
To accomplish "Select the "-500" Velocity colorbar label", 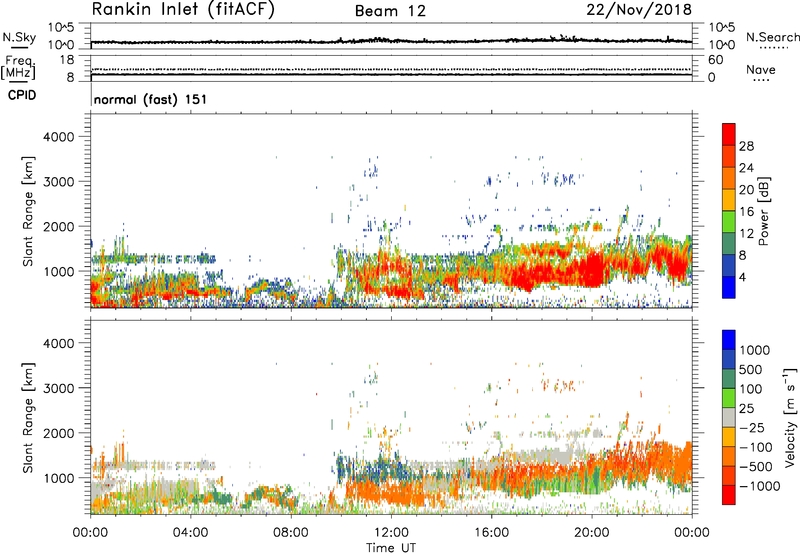I will coord(755,467).
